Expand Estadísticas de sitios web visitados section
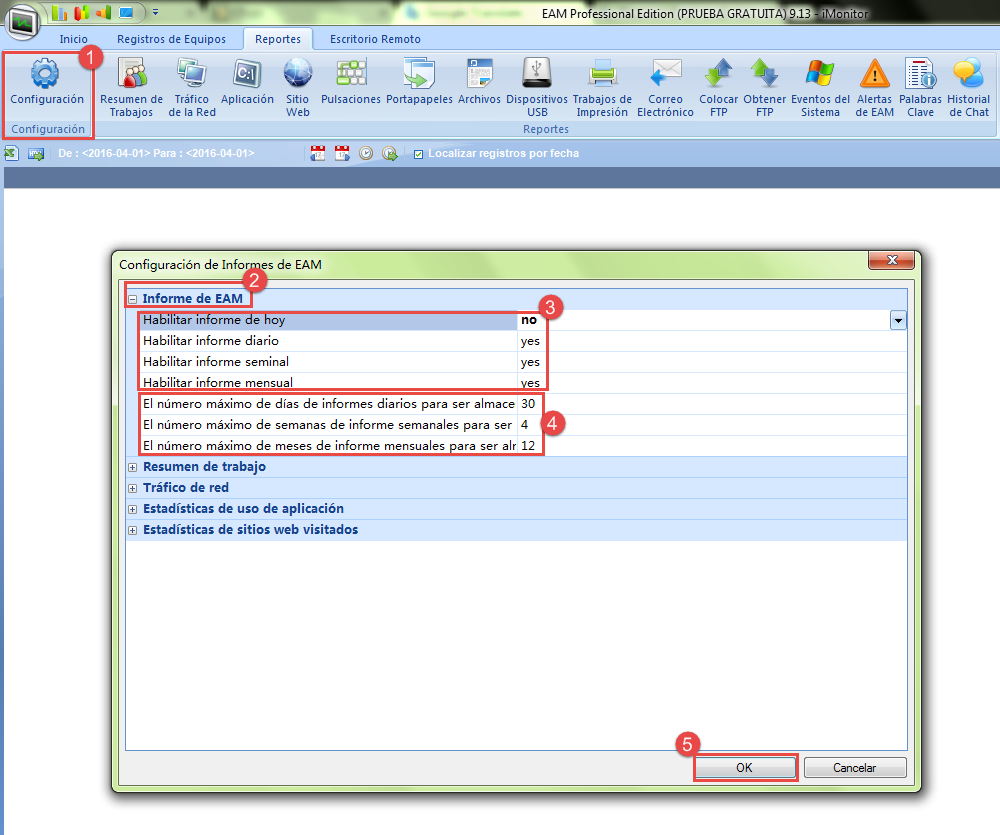Viewport: 1000px width, 835px height. [133, 531]
